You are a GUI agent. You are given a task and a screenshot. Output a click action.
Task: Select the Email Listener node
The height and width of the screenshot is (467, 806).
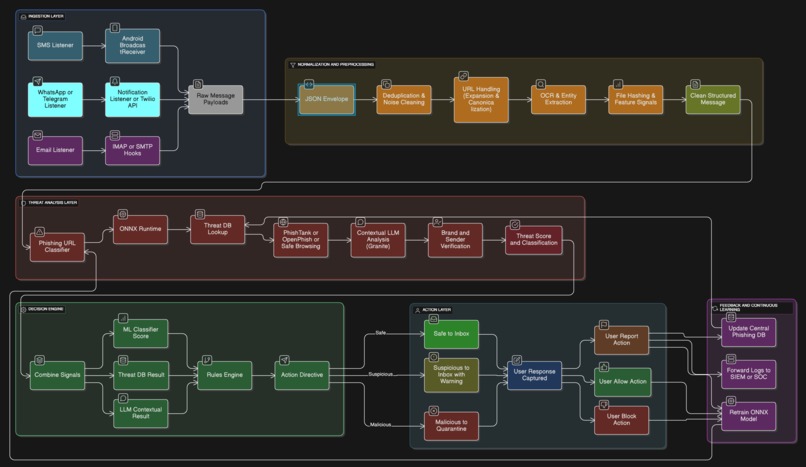(x=55, y=150)
